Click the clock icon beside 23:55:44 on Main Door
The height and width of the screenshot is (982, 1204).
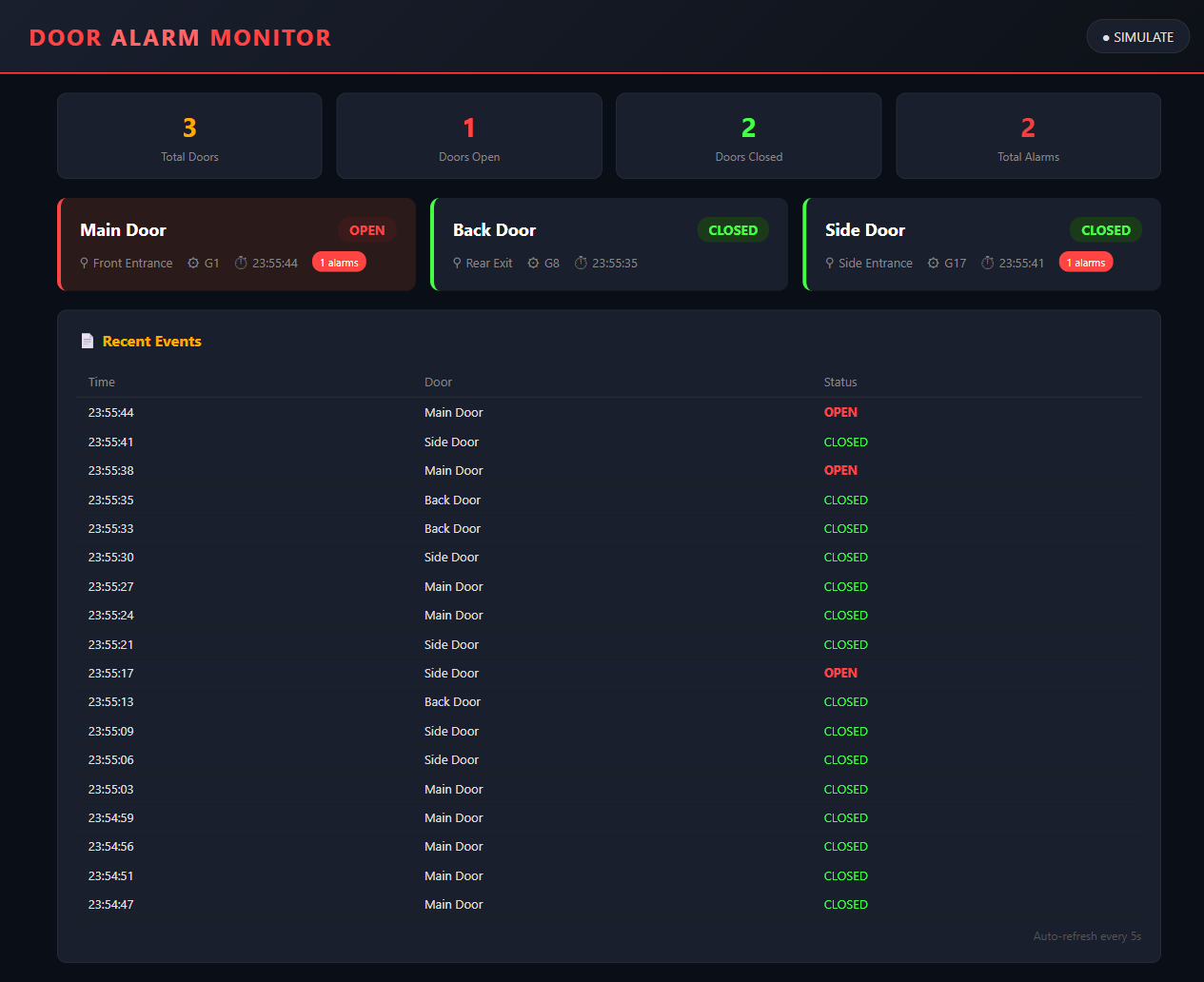(241, 263)
